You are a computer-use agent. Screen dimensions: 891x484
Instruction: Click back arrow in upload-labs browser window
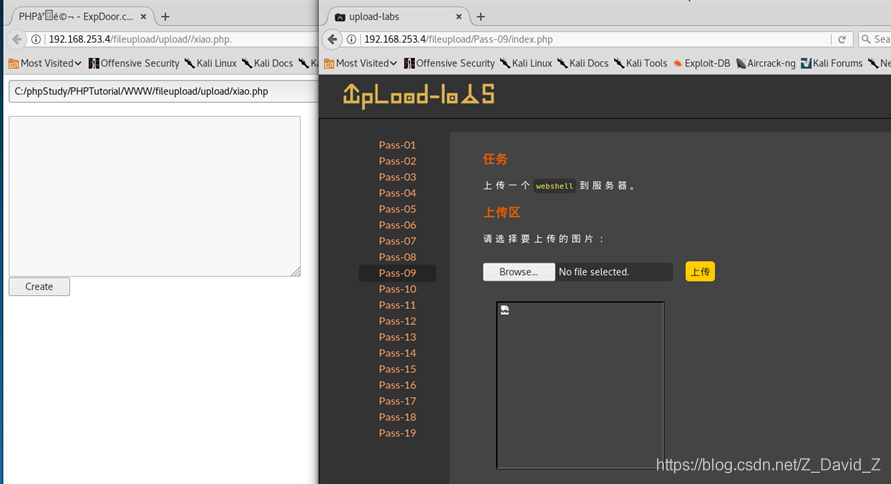[x=332, y=39]
